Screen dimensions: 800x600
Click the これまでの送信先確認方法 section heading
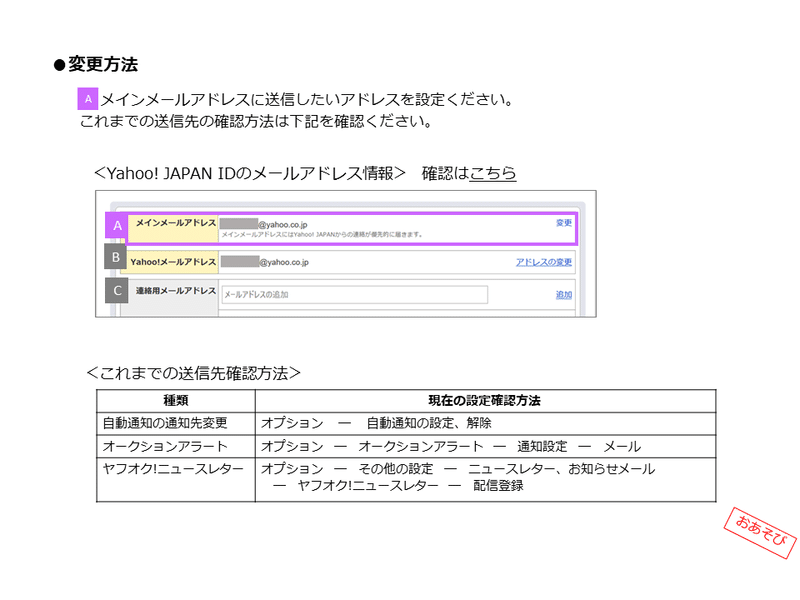[194, 373]
